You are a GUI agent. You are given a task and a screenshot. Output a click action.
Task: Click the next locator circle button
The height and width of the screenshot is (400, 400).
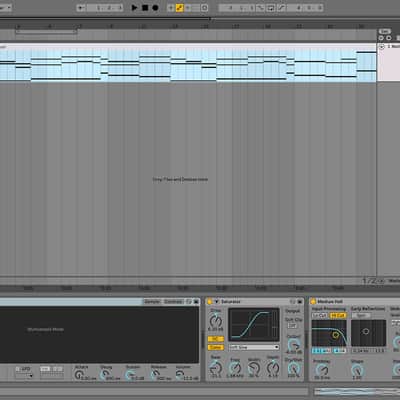click(389, 38)
